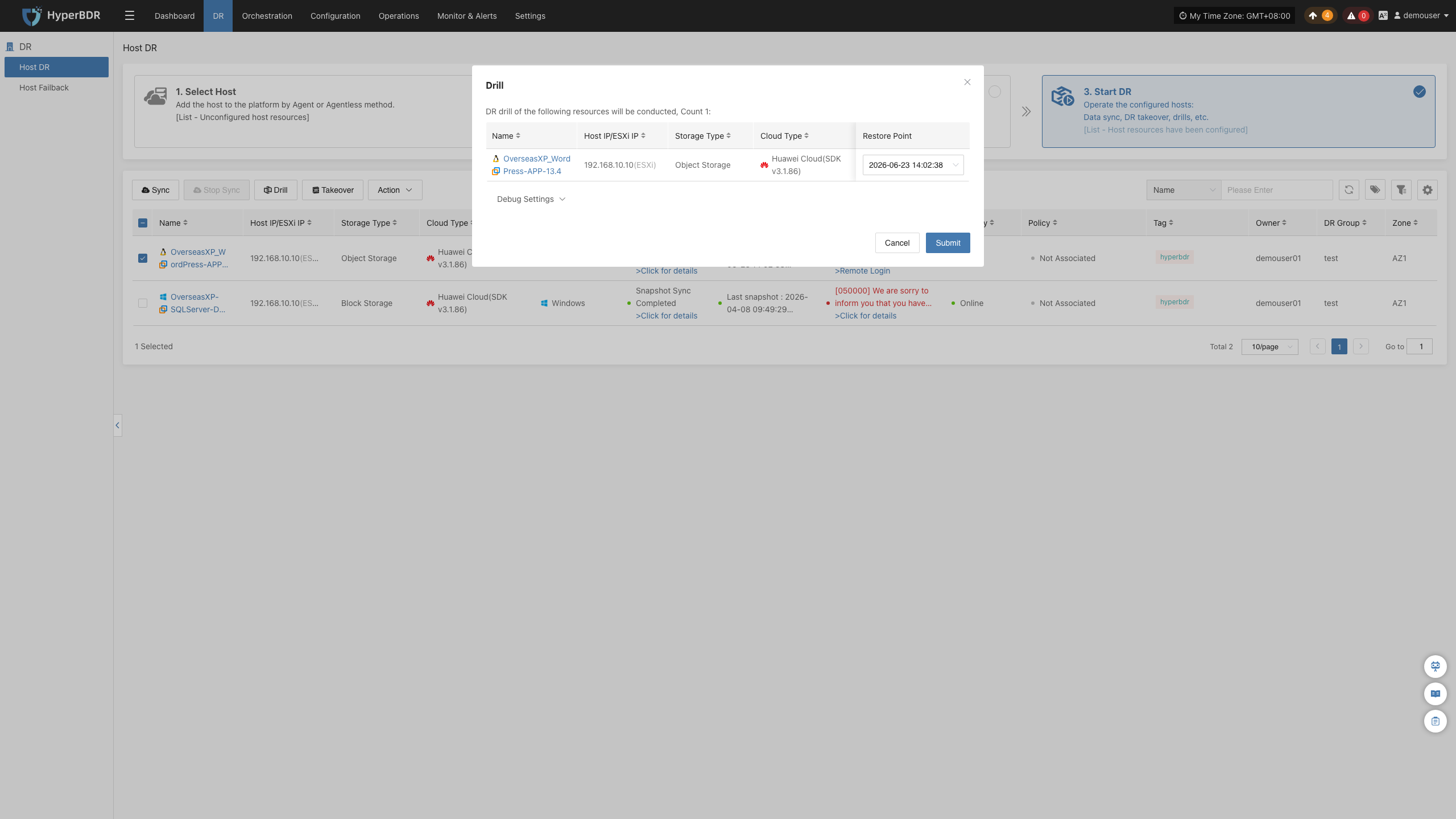Click the My Time Zone clock indicator
This screenshot has width=1456, height=819.
[x=1234, y=16]
